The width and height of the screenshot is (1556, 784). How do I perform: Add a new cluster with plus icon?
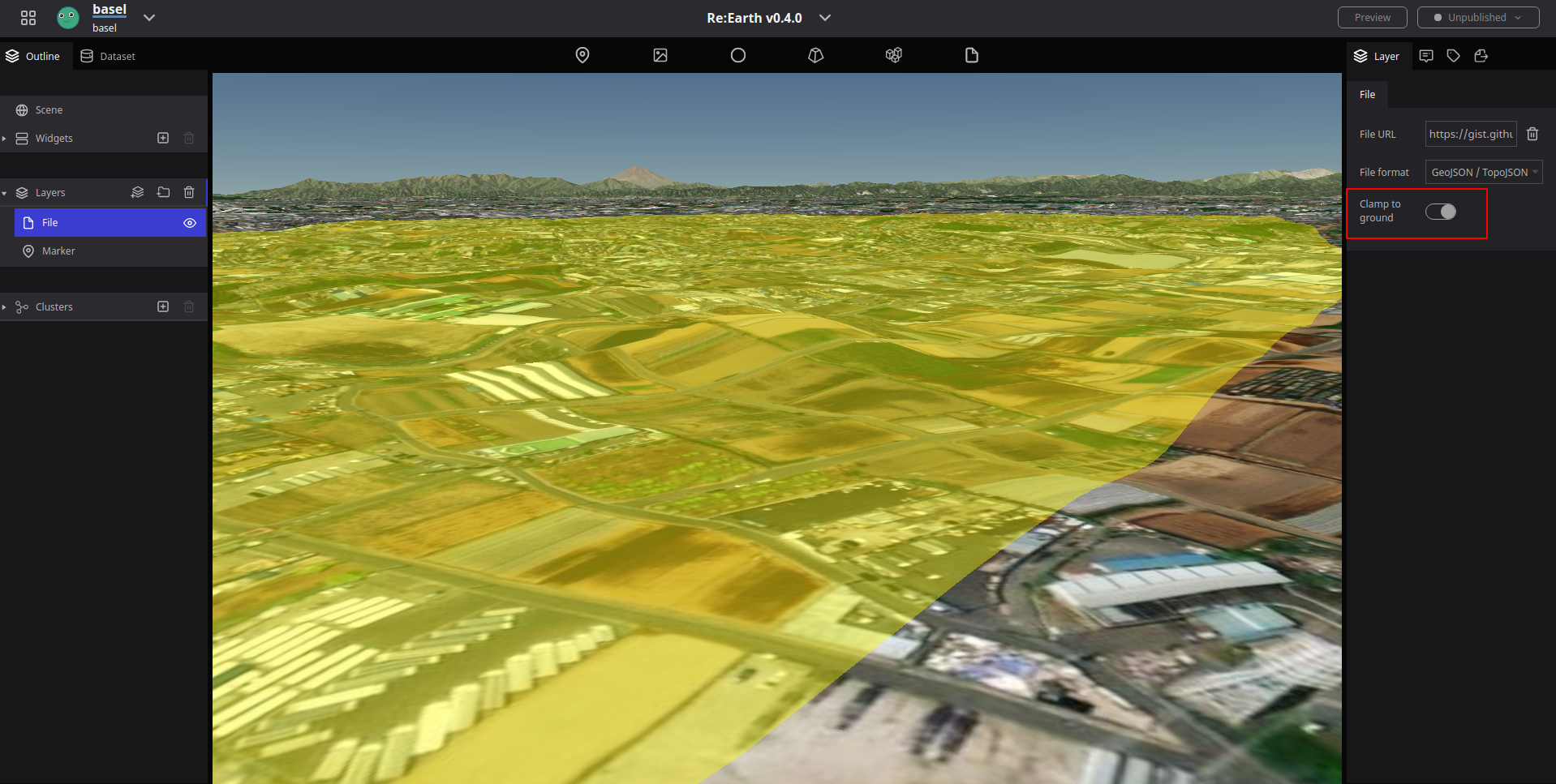coord(163,306)
